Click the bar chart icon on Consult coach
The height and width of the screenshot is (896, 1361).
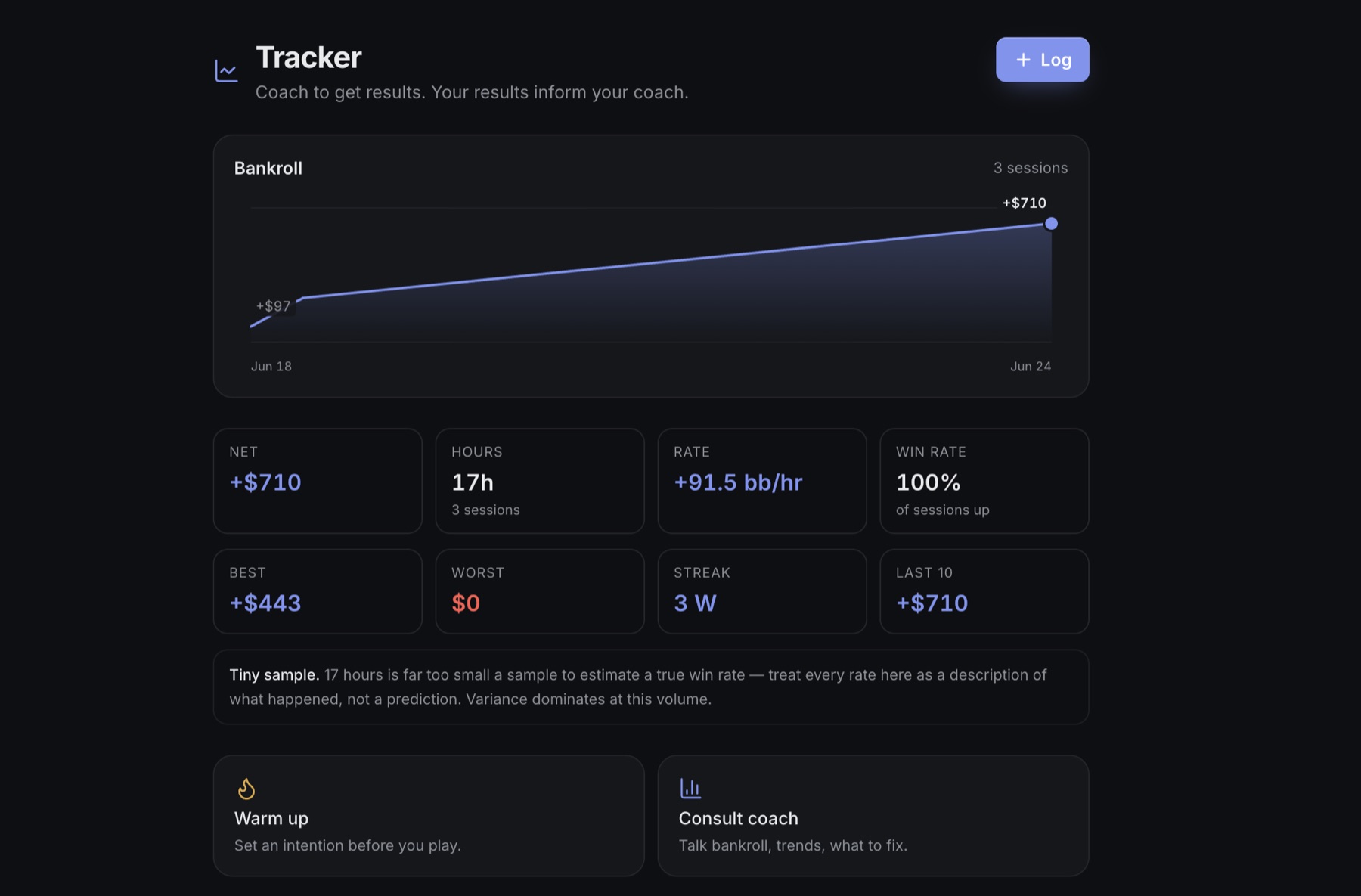(690, 788)
